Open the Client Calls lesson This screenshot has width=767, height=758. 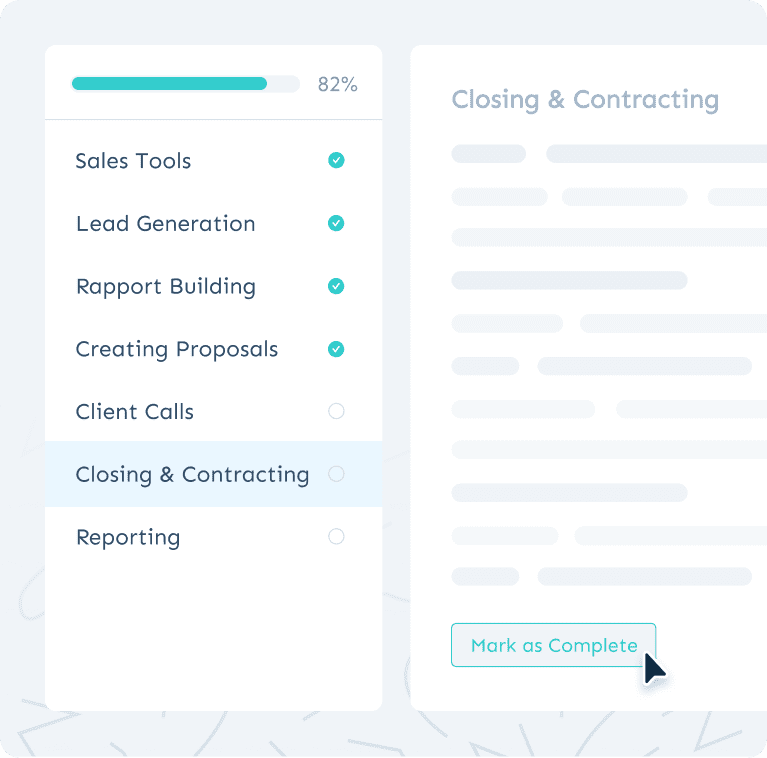click(x=134, y=411)
